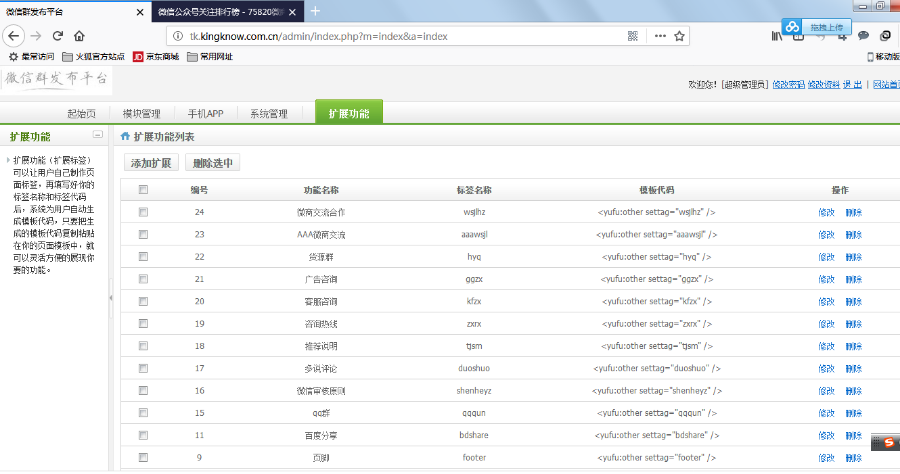Check the box for row 20 kfzx

[143, 301]
